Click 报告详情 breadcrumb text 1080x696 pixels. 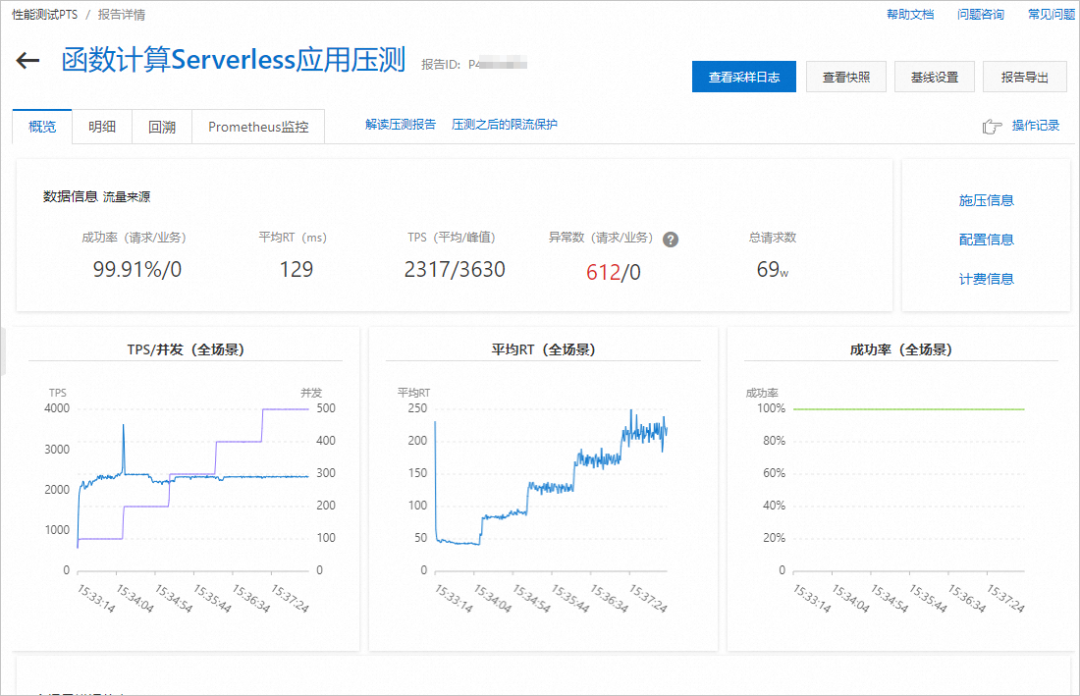(x=121, y=14)
